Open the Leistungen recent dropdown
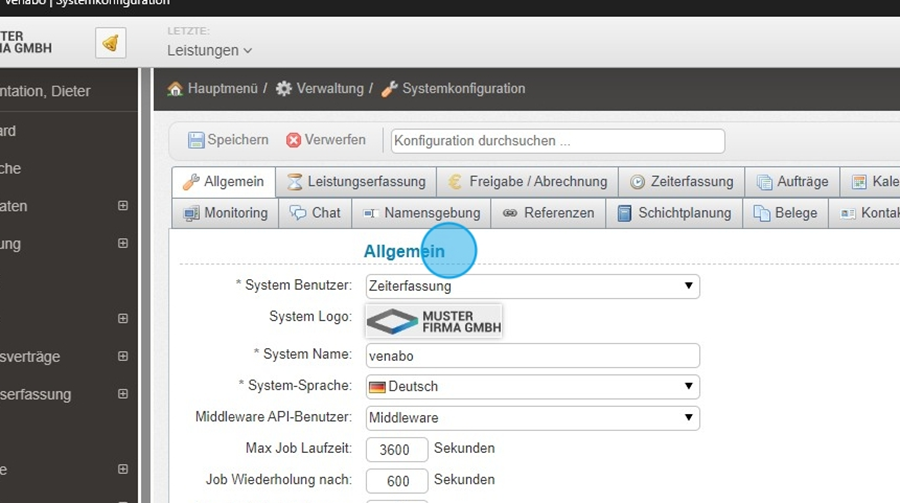 (x=209, y=50)
